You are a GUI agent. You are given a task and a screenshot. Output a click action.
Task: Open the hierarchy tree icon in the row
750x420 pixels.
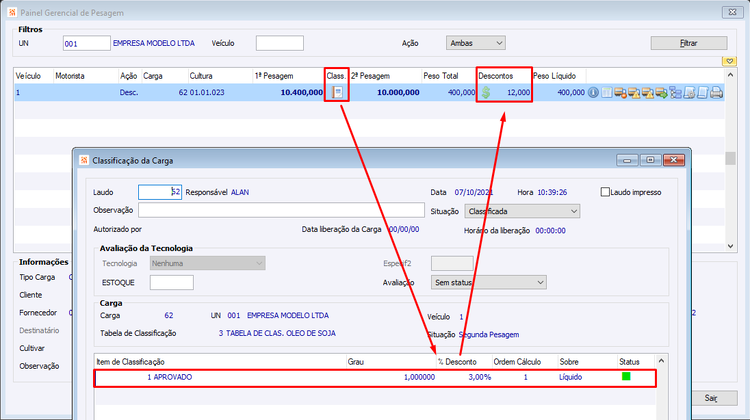click(675, 92)
